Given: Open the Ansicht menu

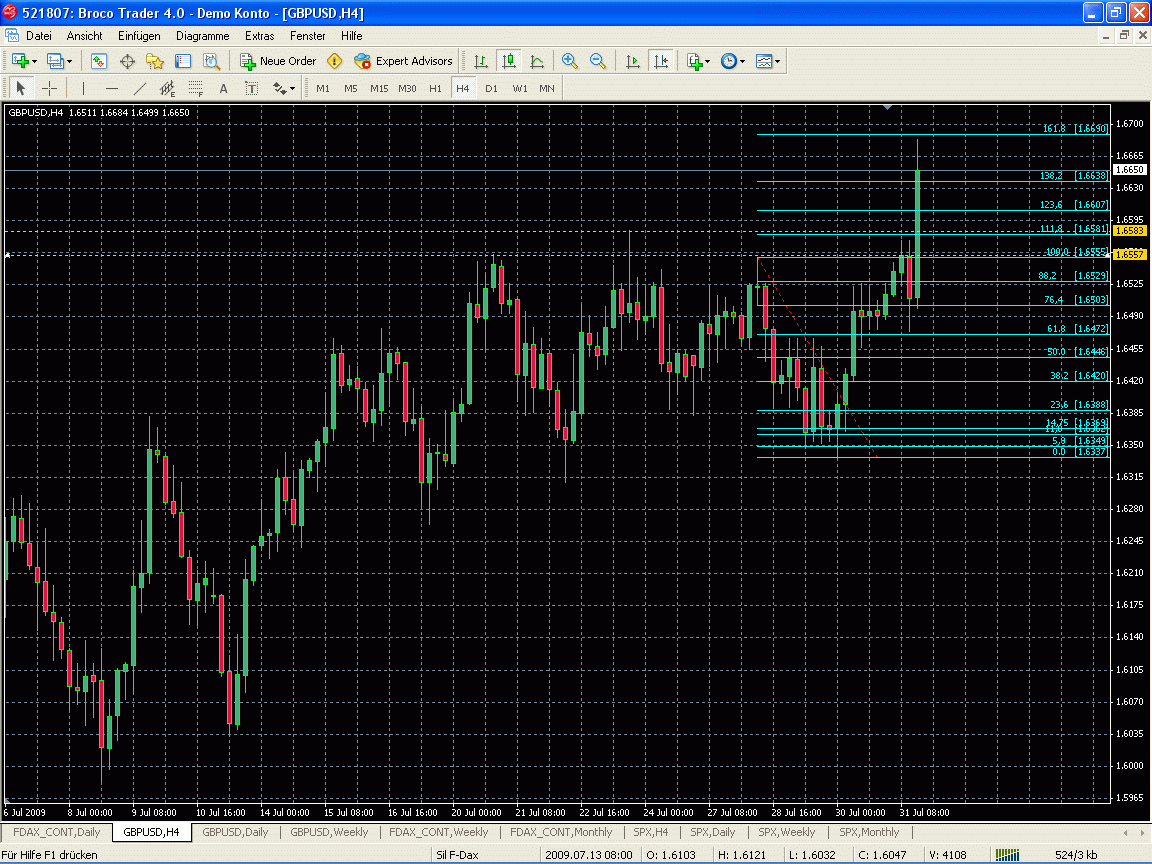Looking at the screenshot, I should point(84,36).
